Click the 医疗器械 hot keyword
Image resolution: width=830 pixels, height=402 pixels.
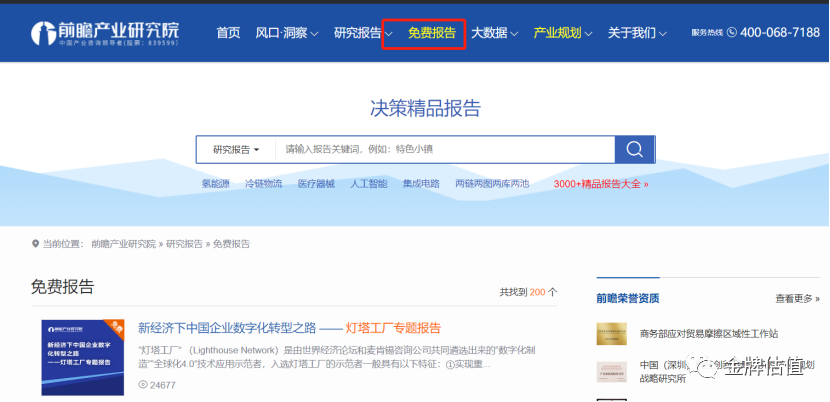pos(316,184)
